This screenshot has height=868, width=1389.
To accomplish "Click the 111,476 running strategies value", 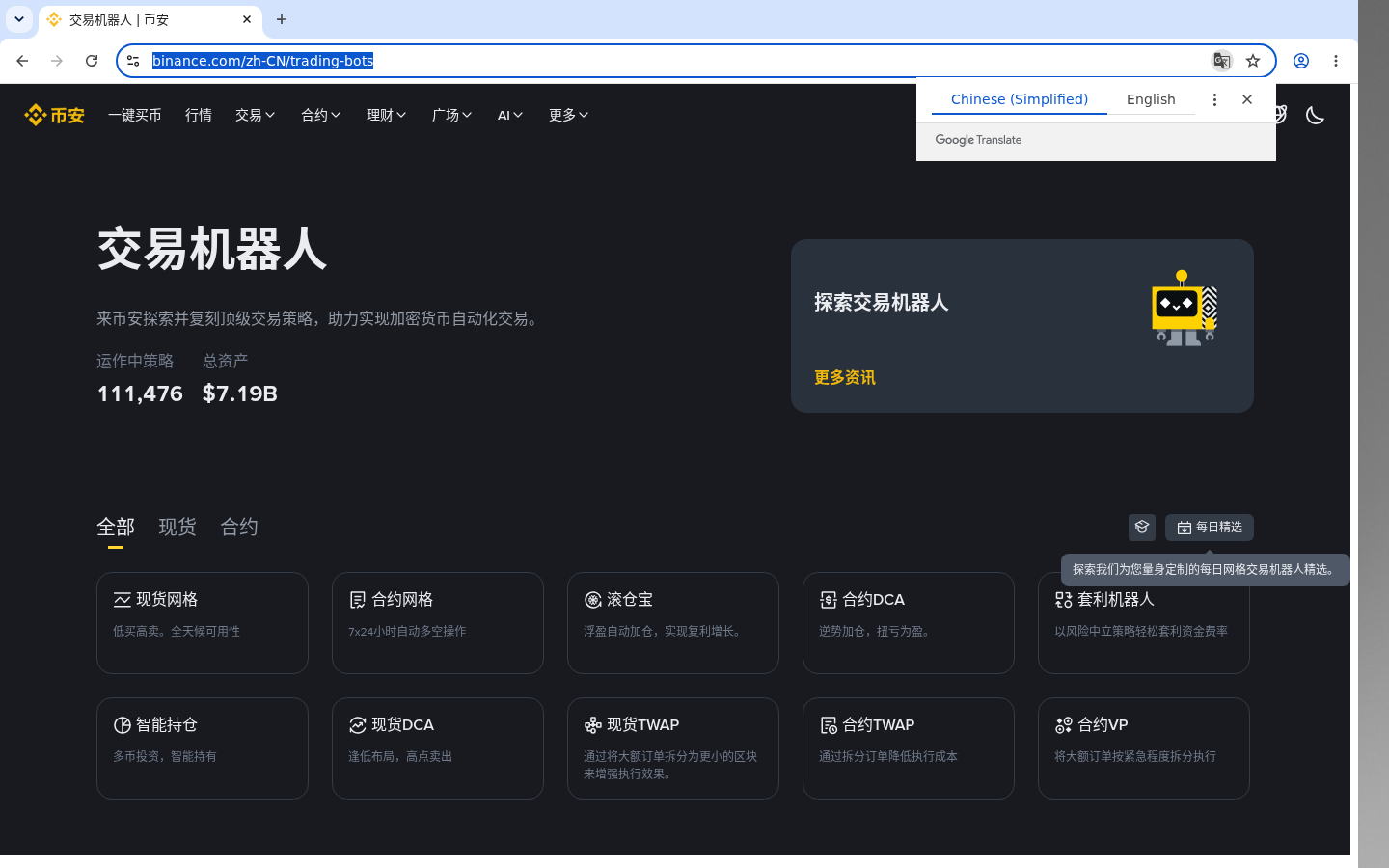I will [x=140, y=394].
